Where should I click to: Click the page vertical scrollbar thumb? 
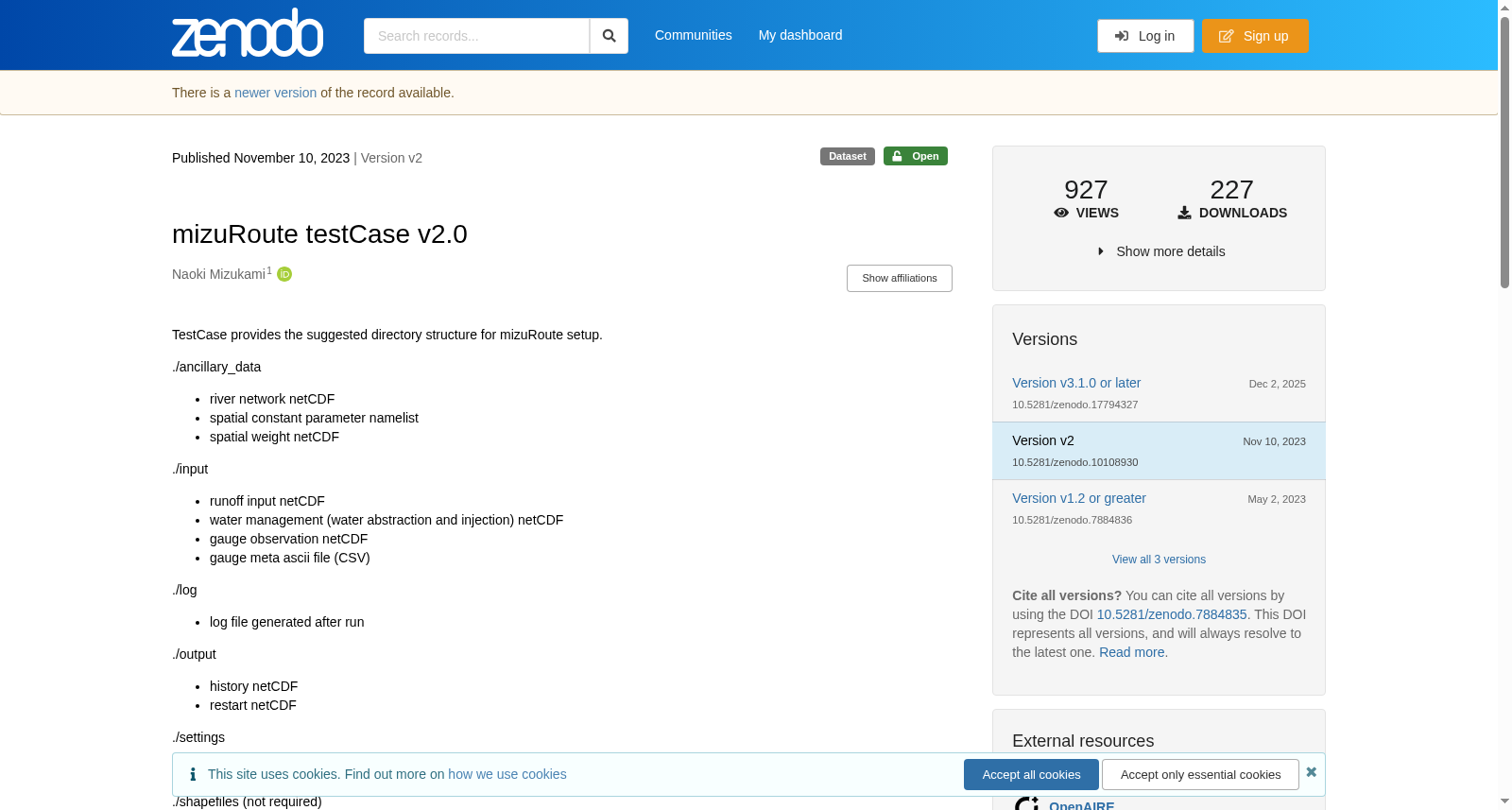pyautogui.click(x=1504, y=151)
